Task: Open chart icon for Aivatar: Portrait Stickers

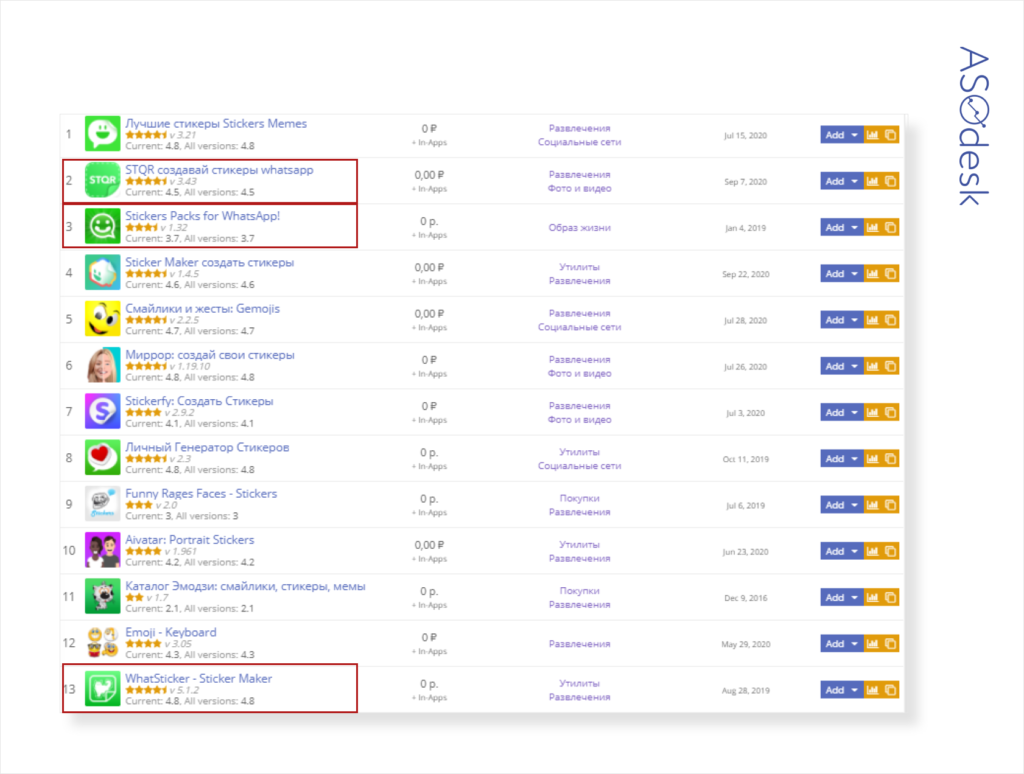Action: click(x=872, y=551)
